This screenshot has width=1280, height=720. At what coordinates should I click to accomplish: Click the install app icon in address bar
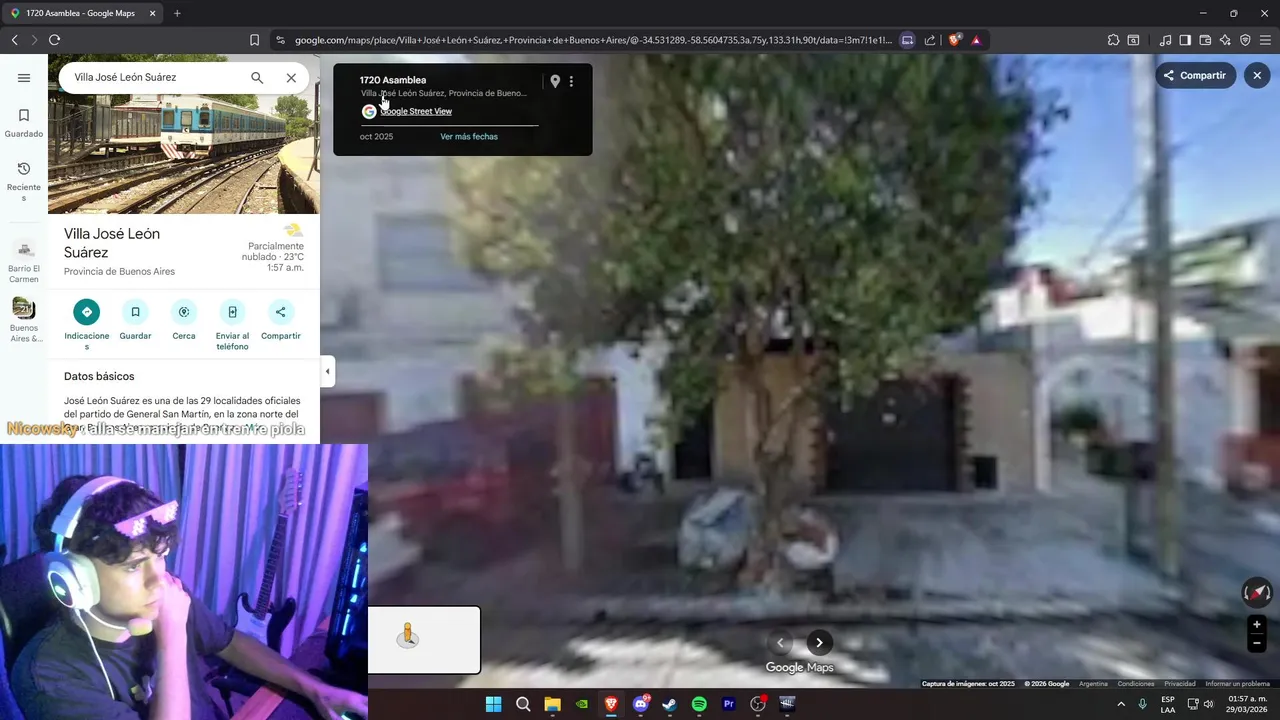907,40
